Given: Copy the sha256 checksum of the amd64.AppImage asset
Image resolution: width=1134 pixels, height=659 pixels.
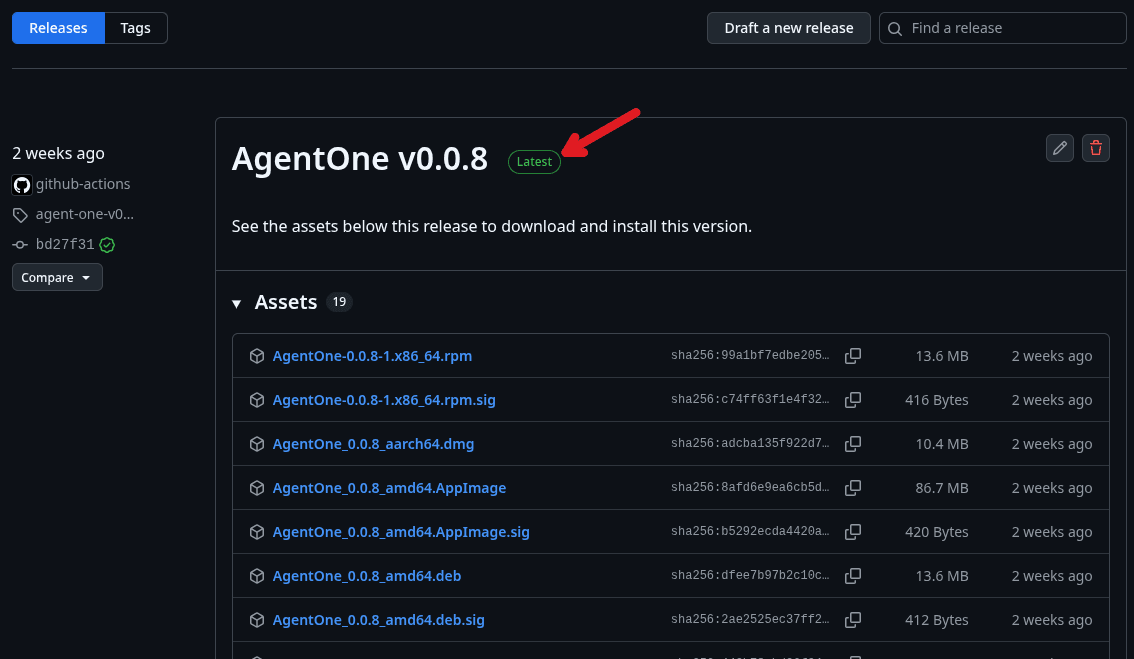Looking at the screenshot, I should [x=853, y=487].
